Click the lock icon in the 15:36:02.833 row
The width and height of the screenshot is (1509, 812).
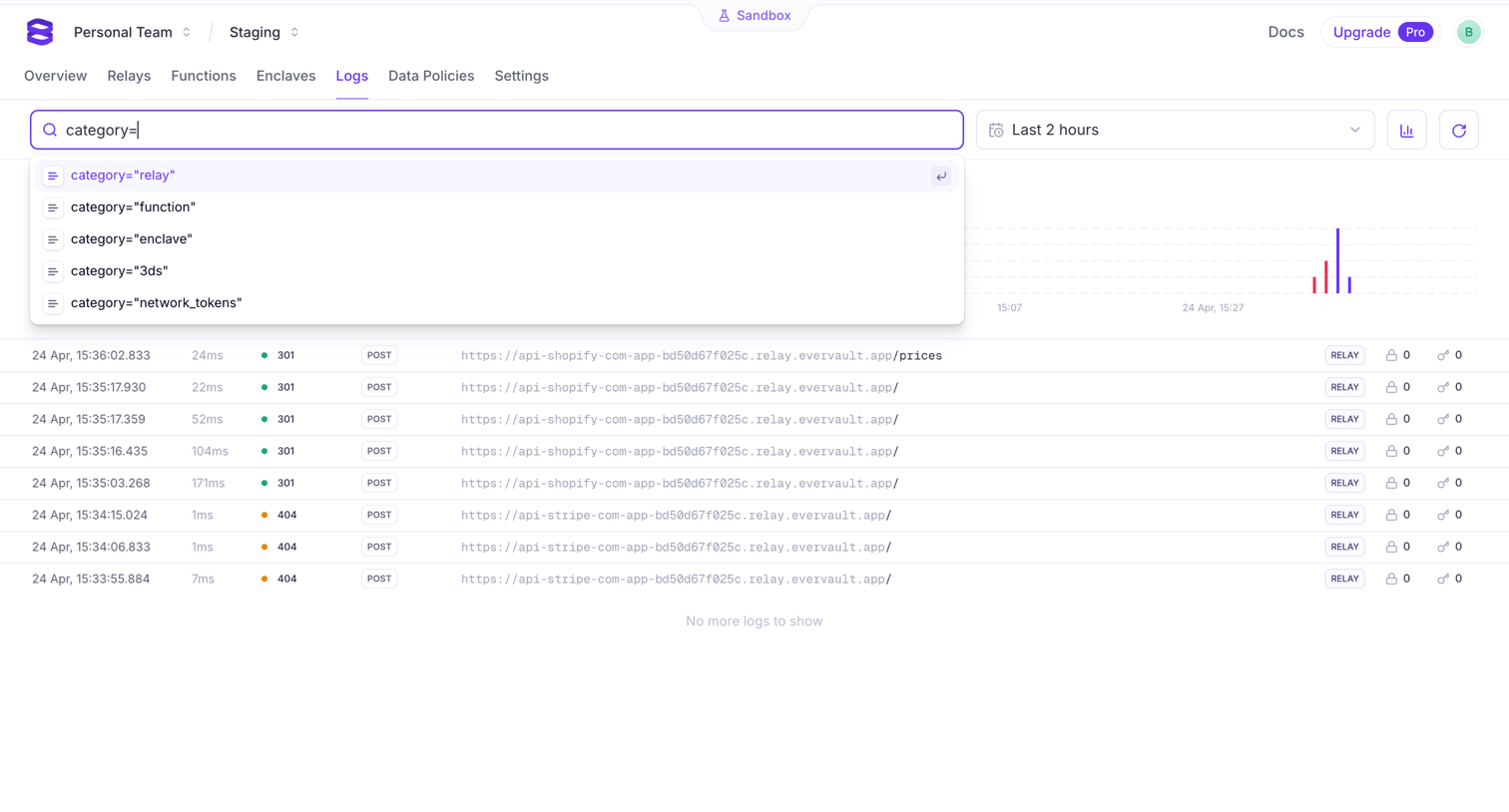[x=1391, y=355]
